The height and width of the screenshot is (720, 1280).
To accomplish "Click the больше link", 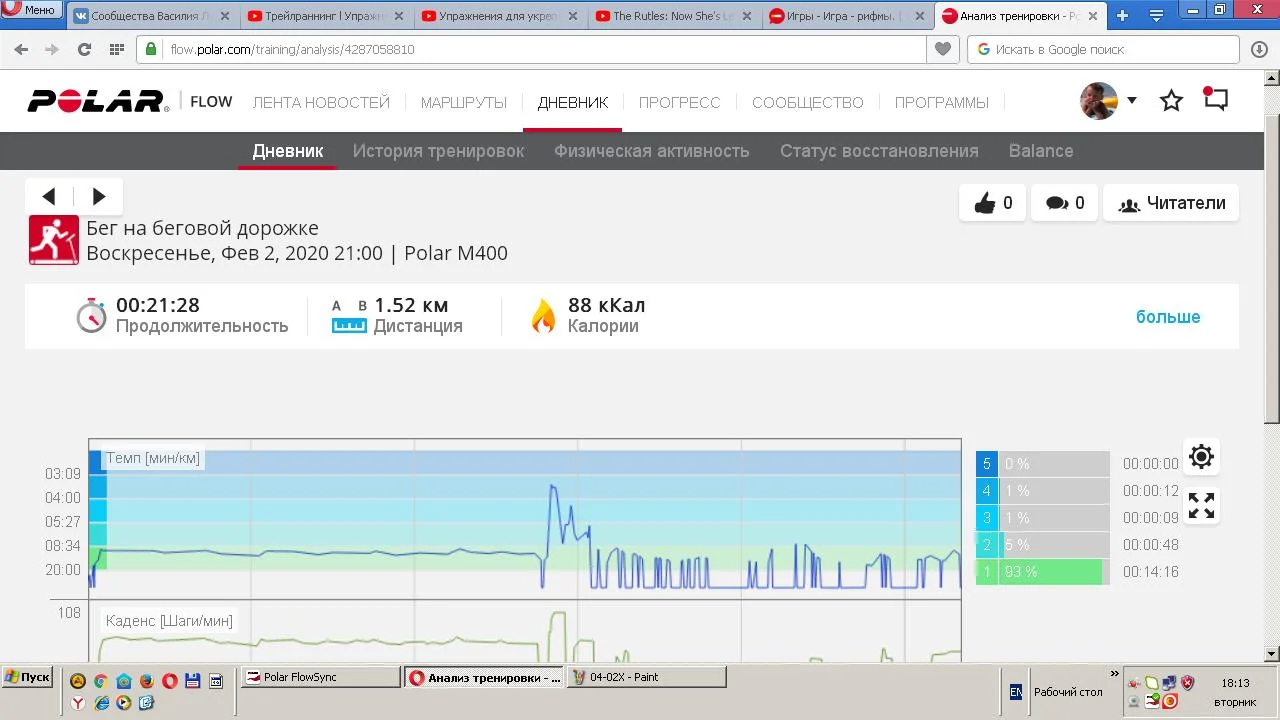I will click(1167, 317).
